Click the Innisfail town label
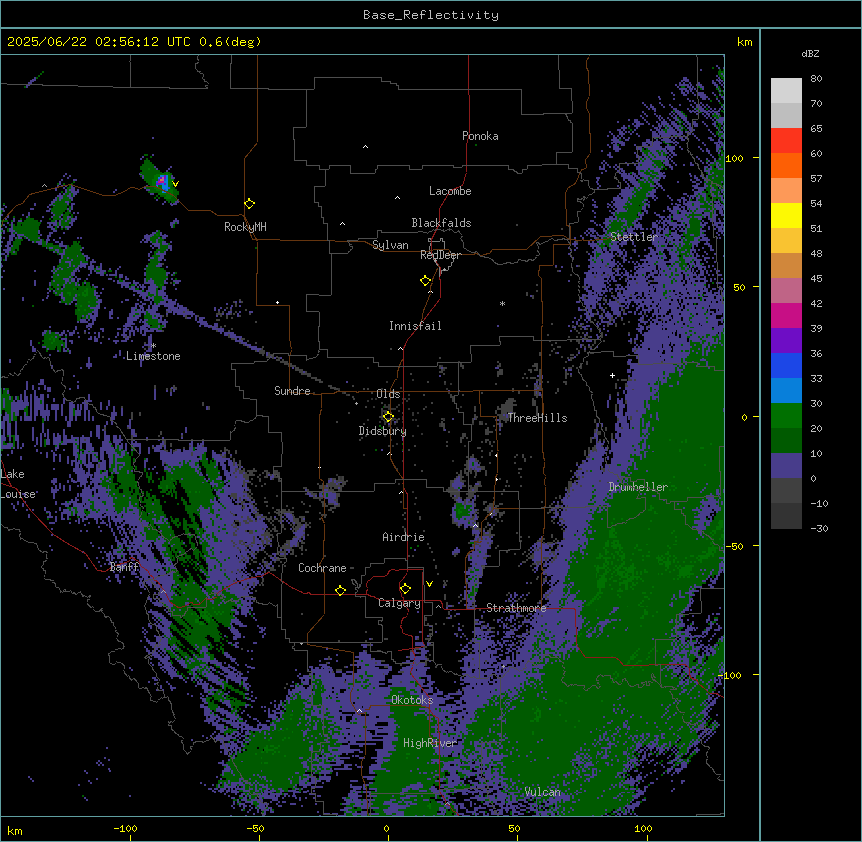The image size is (862, 842). [415, 326]
